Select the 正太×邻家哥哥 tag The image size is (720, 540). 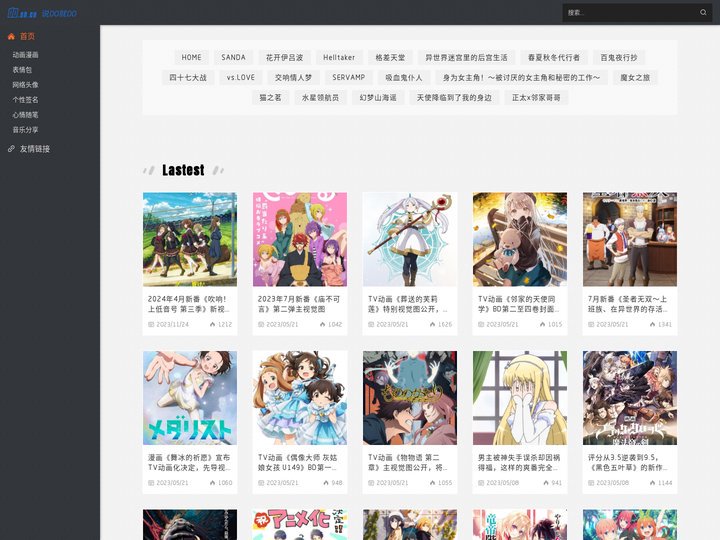536,98
